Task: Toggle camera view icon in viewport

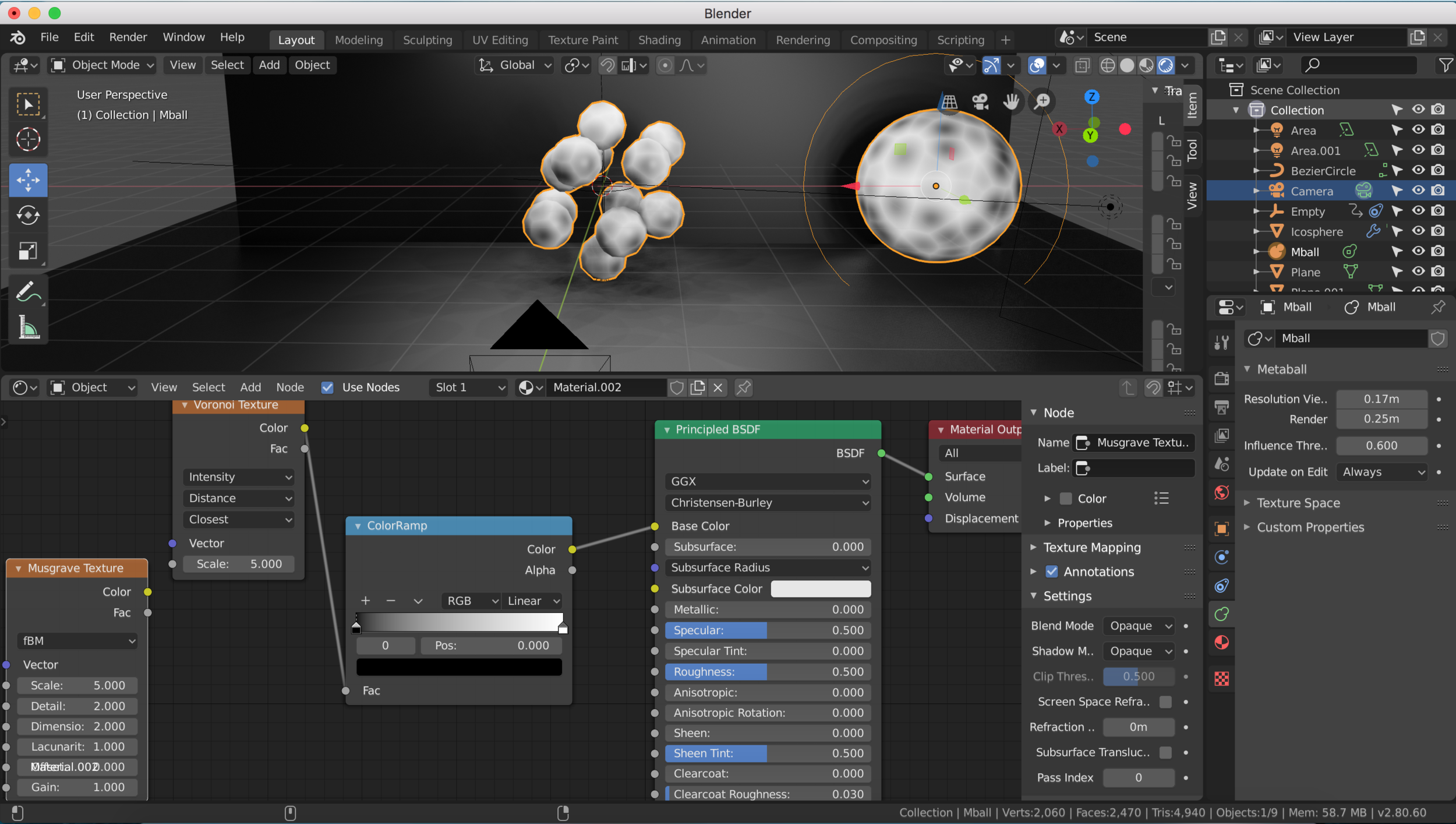Action: point(981,102)
